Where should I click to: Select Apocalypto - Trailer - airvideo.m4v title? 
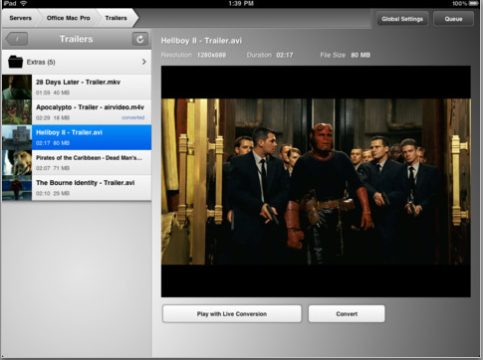pos(90,107)
